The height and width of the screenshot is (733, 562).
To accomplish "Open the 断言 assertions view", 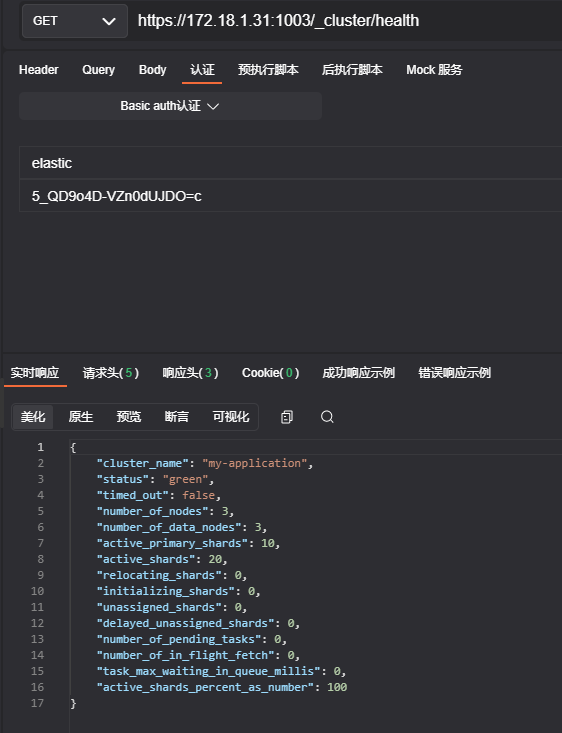I will [177, 417].
